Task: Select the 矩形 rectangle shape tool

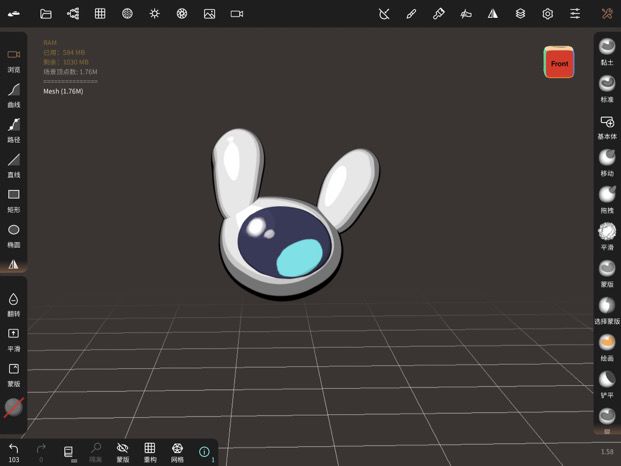Action: click(x=13, y=201)
